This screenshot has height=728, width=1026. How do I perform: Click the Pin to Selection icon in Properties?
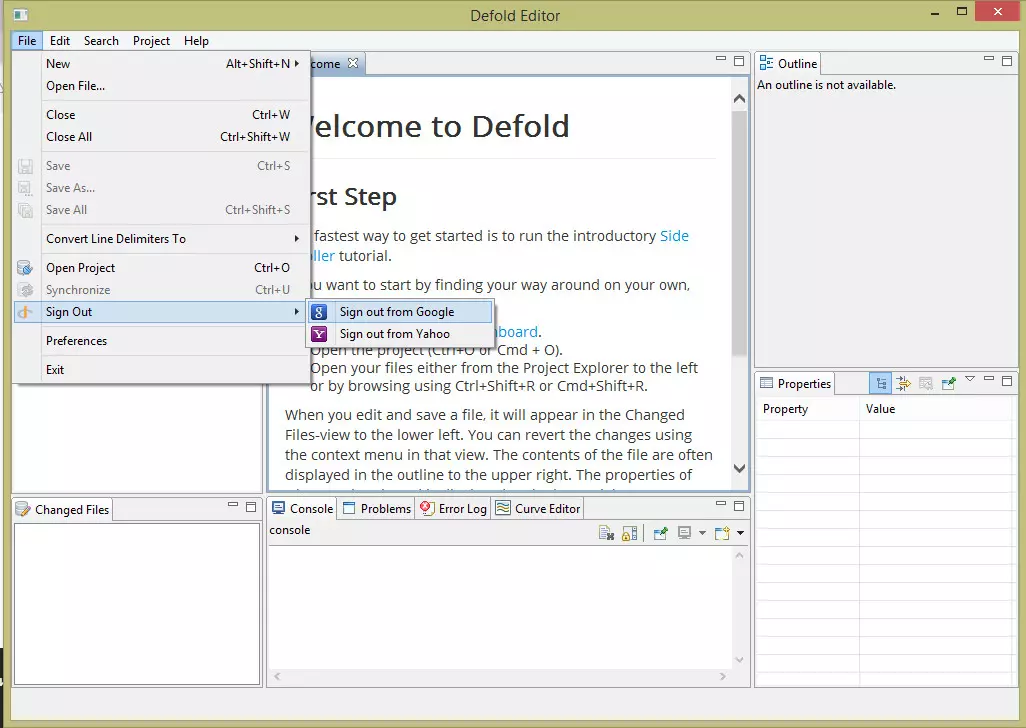click(948, 383)
